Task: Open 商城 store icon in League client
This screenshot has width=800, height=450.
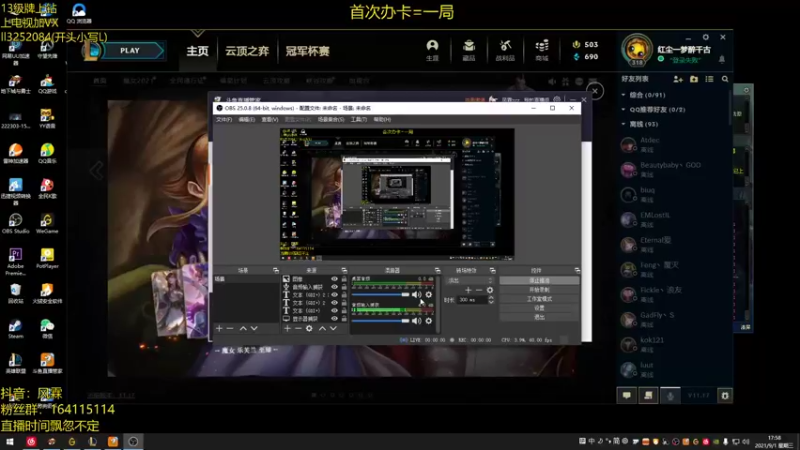Action: coord(542,51)
